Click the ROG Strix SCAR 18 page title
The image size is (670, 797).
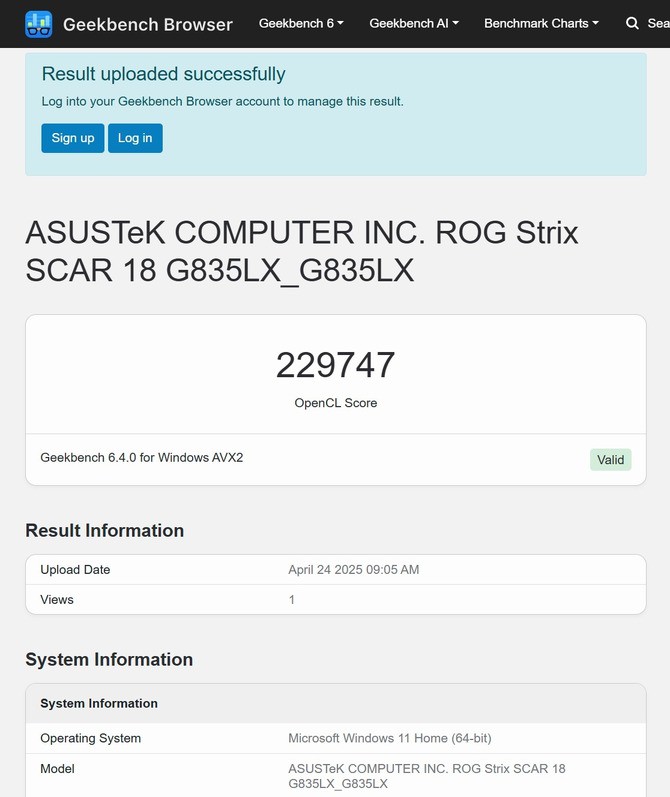click(301, 251)
